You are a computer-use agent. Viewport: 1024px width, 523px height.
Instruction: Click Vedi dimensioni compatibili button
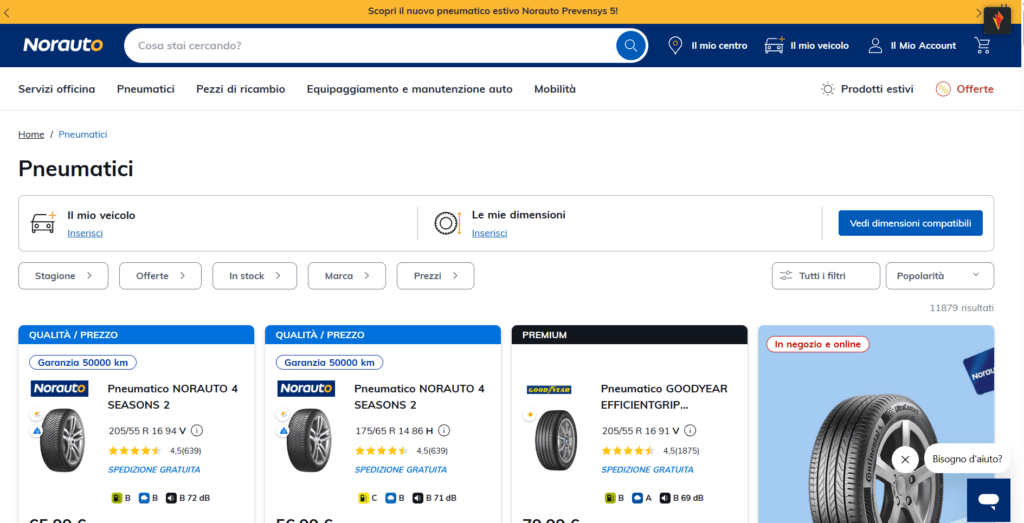(910, 223)
